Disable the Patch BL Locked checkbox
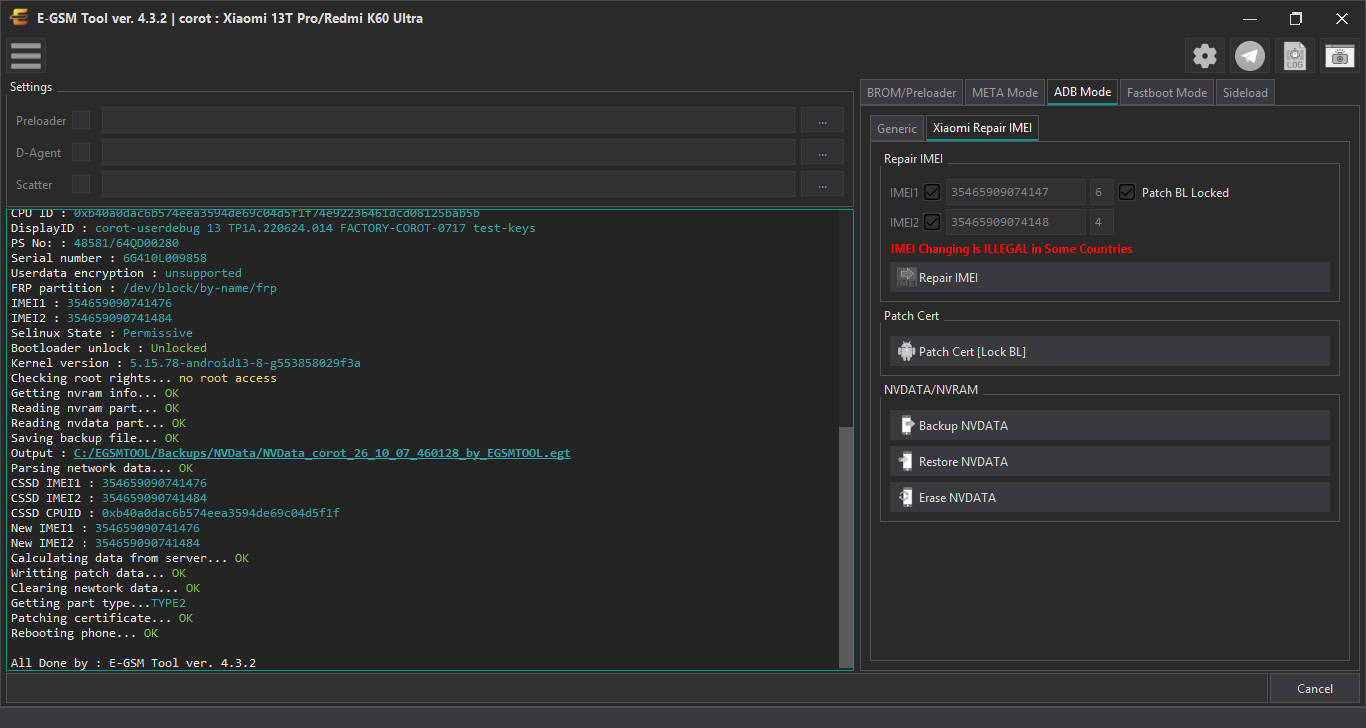 [1127, 192]
